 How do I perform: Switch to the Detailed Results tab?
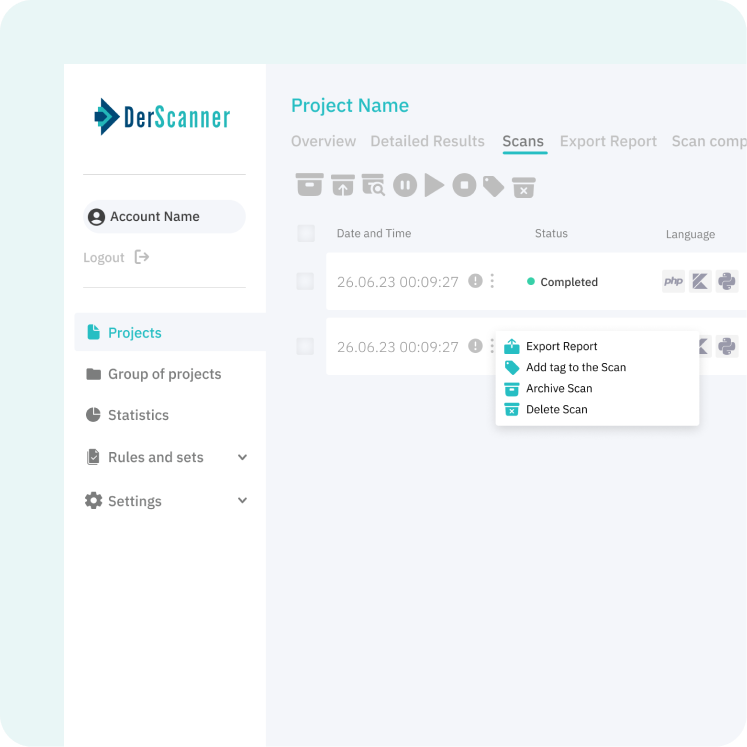[x=427, y=141]
